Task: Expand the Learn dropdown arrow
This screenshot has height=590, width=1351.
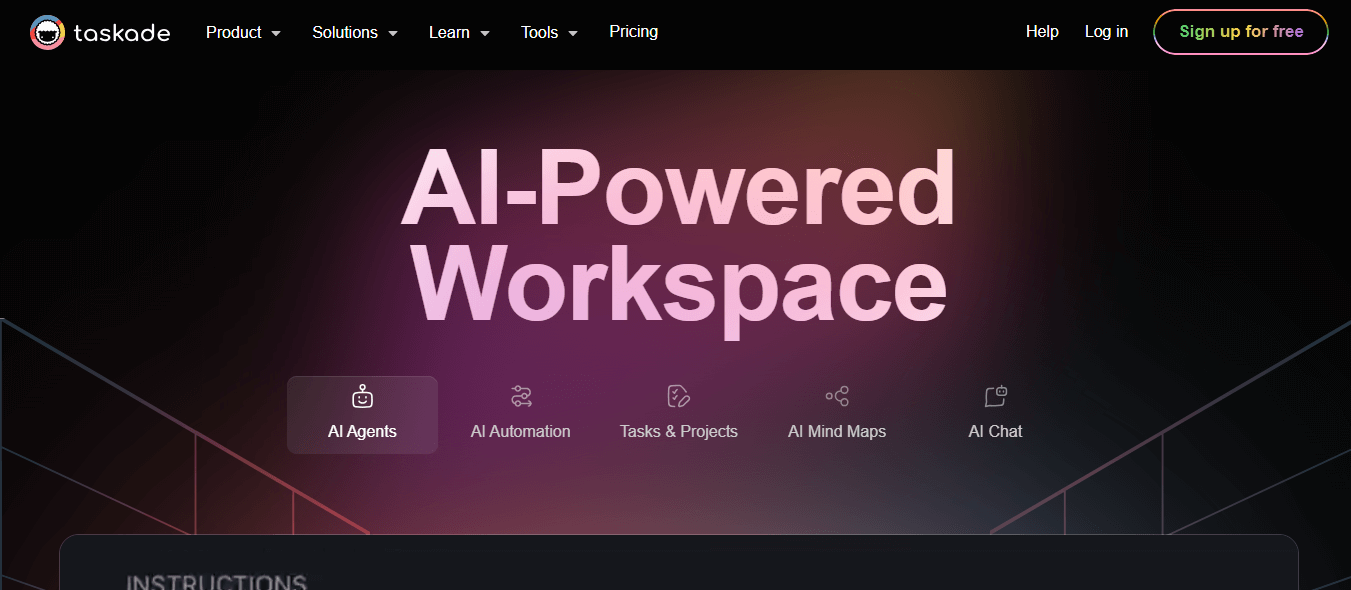Action: [485, 33]
